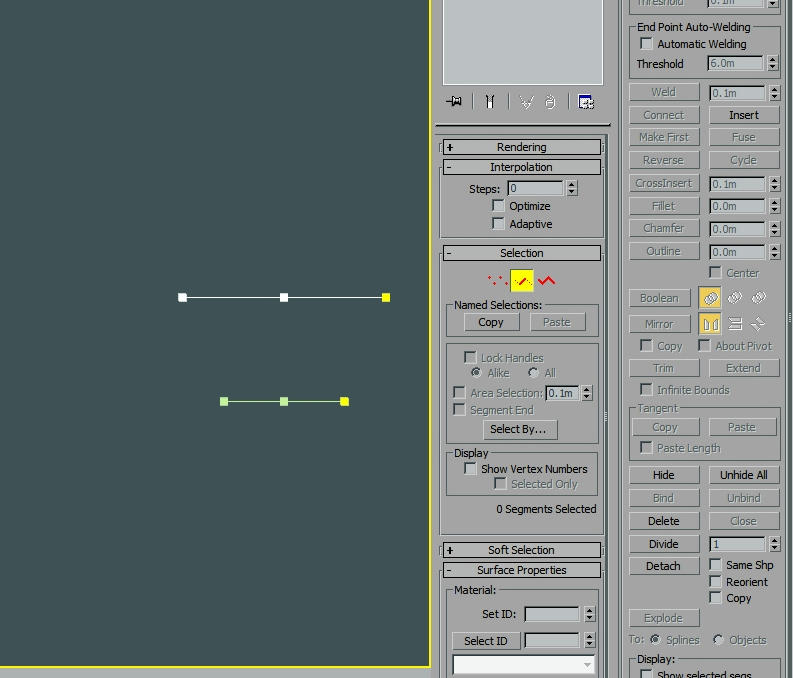Toggle Show End Result icon
793x678 pixels.
[x=490, y=102]
